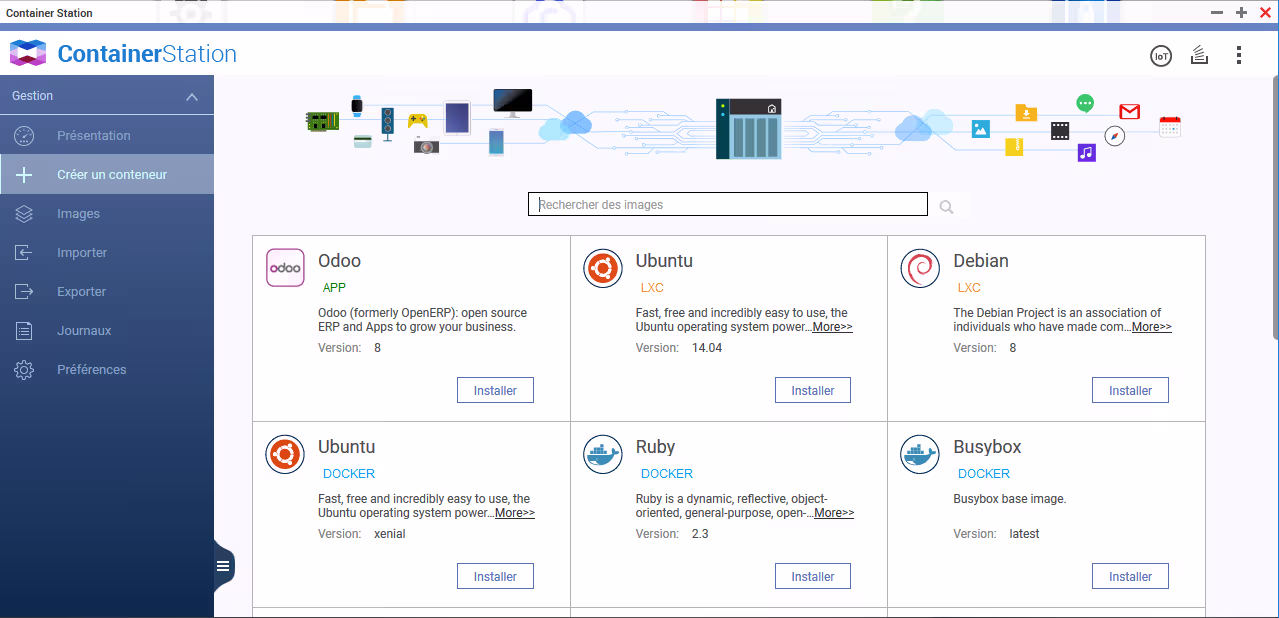Click the Ruby Docker whale icon
Viewport: 1279px width, 618px height.
click(x=603, y=454)
